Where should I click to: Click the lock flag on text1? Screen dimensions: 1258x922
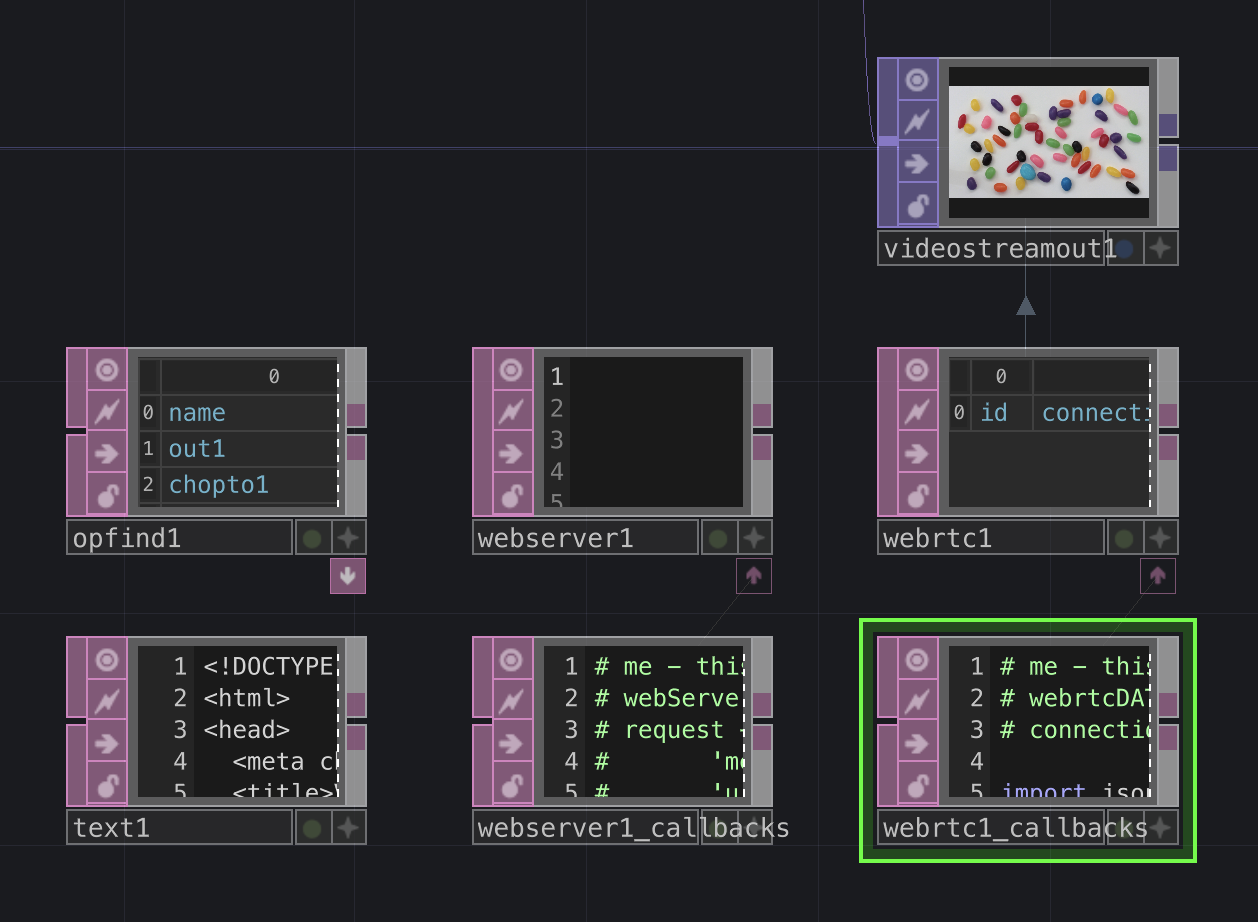point(106,785)
